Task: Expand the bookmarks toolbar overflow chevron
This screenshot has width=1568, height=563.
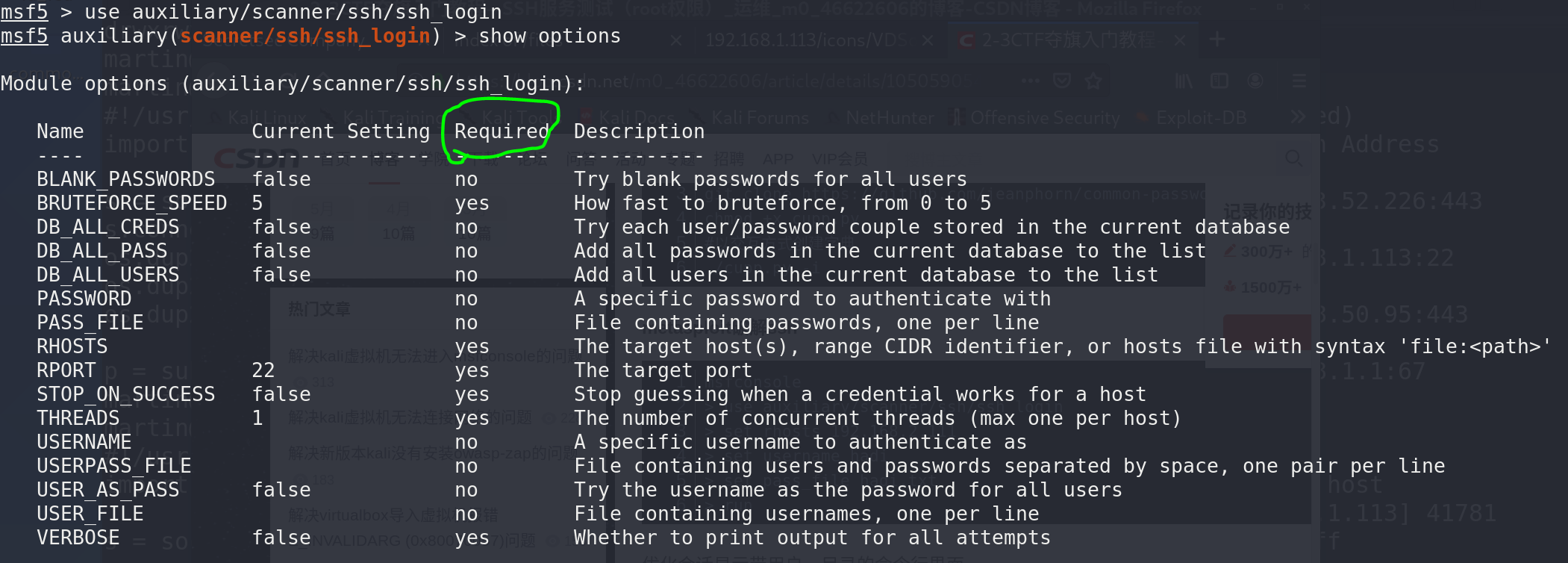Action: click(x=1299, y=116)
